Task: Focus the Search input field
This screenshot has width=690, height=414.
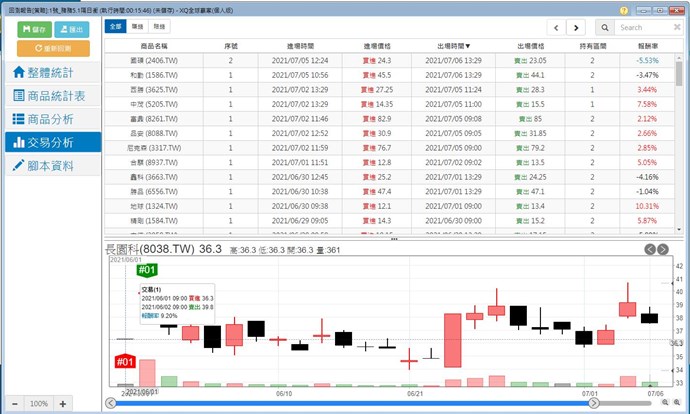Action: point(645,28)
